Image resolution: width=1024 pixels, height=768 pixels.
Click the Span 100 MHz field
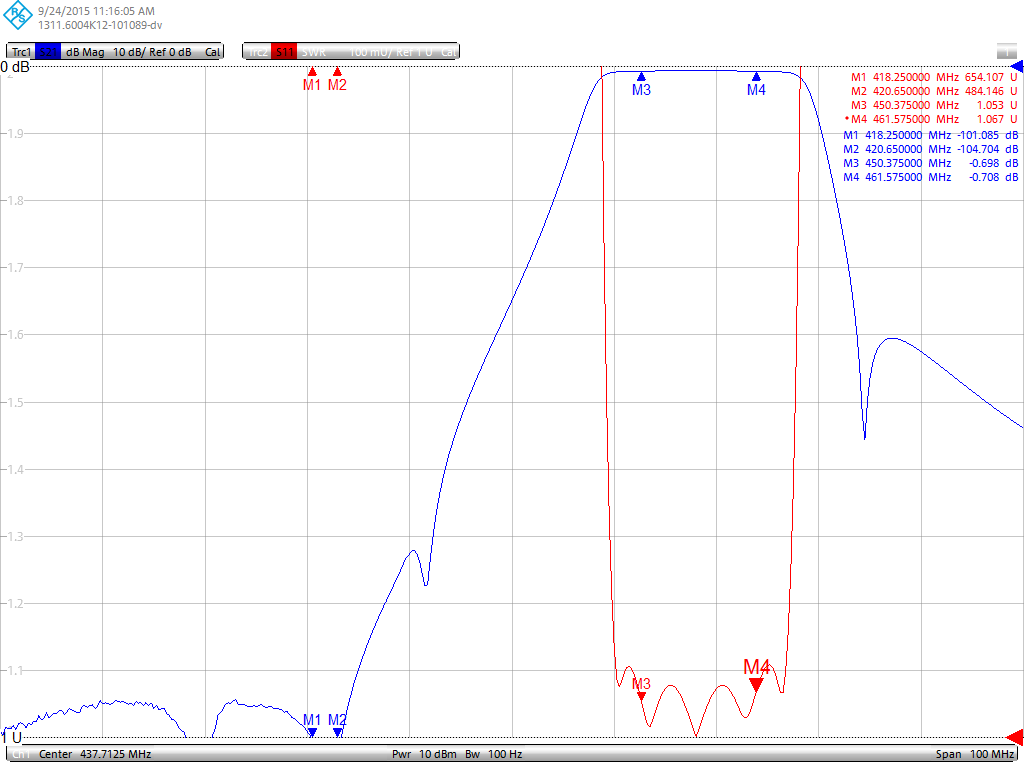(974, 754)
